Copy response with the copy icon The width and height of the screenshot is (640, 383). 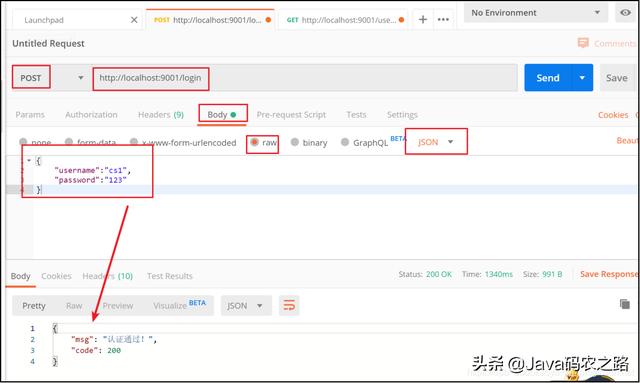(624, 304)
